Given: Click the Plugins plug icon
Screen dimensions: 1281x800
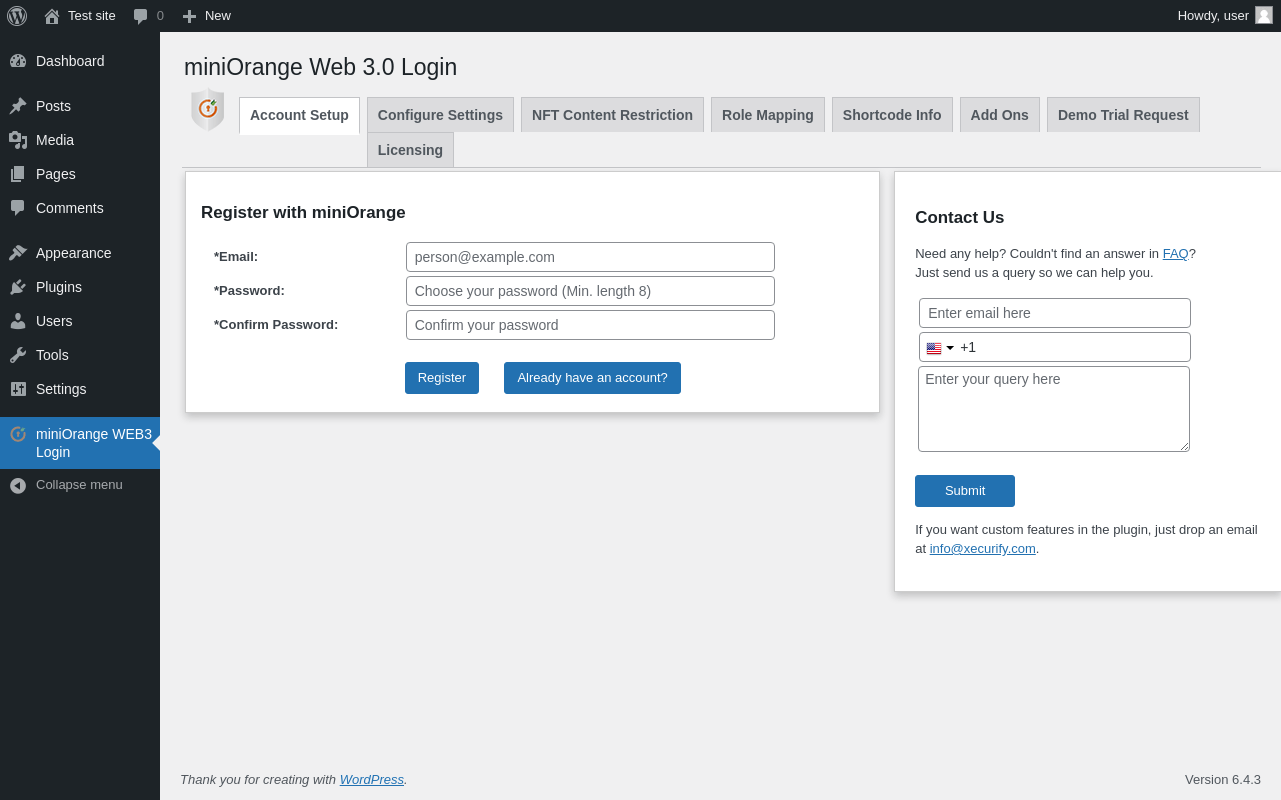Looking at the screenshot, I should (x=18, y=287).
